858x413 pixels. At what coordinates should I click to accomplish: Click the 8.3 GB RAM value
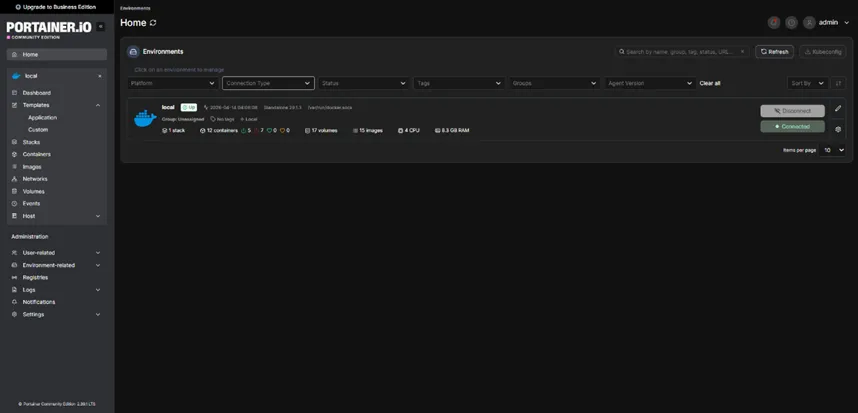point(452,131)
